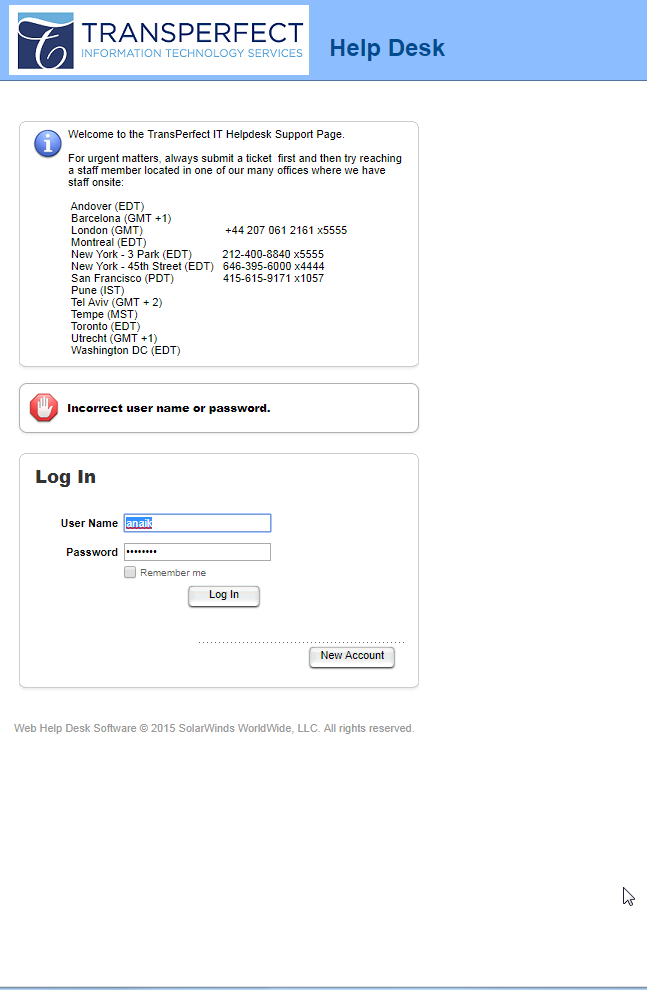Click the Help Desk heading
The height and width of the screenshot is (990, 647).
tap(387, 48)
